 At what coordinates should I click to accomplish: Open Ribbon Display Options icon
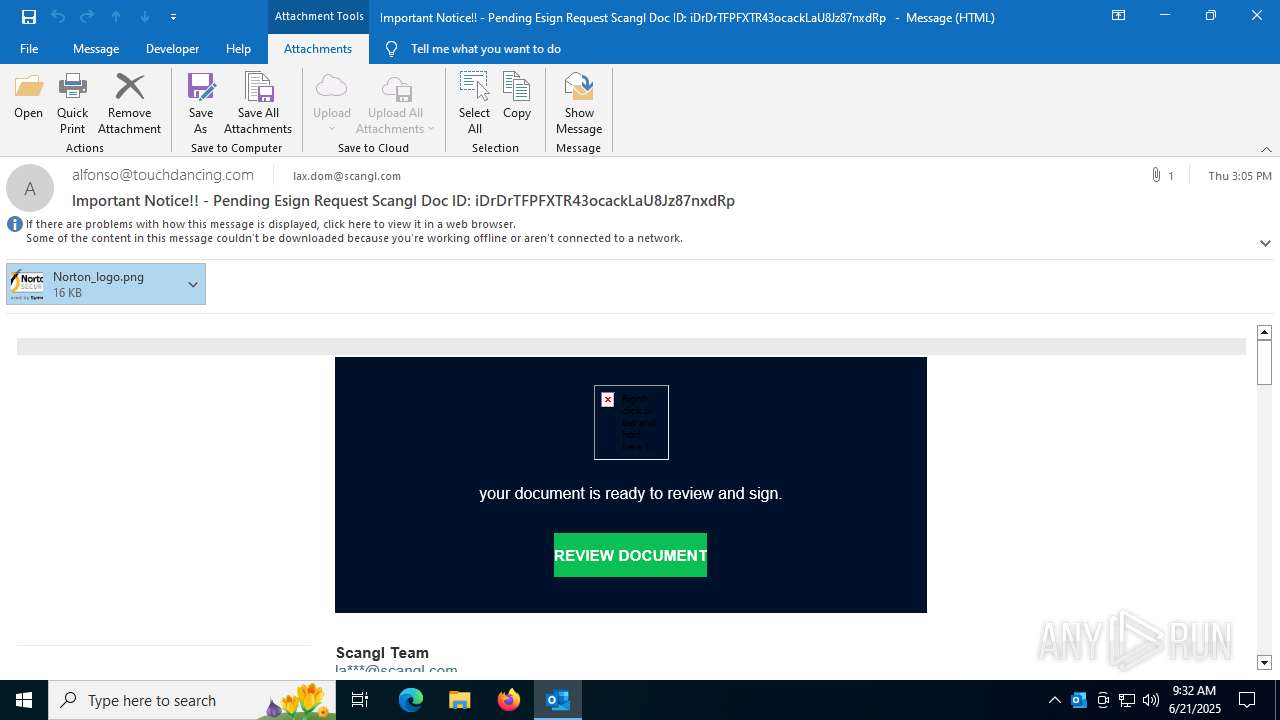[x=1118, y=16]
